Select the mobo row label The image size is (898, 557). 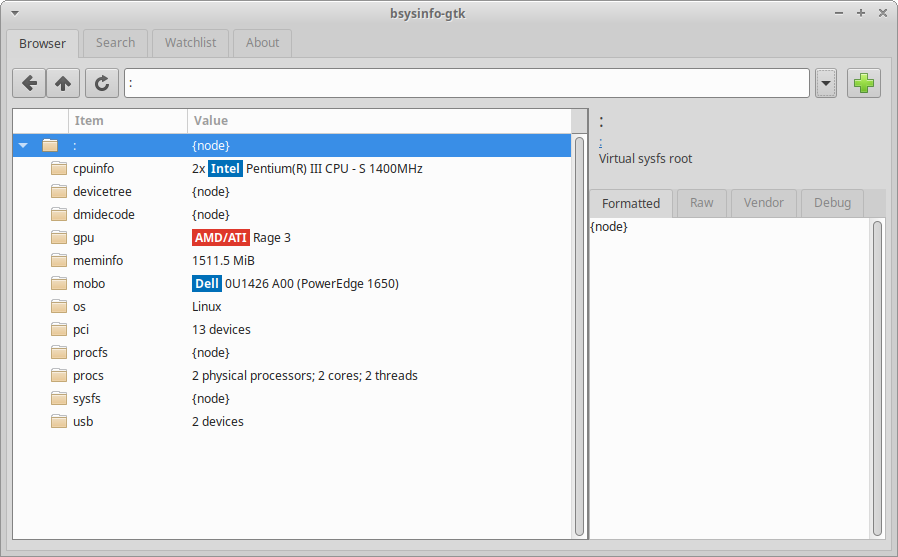[x=89, y=283]
